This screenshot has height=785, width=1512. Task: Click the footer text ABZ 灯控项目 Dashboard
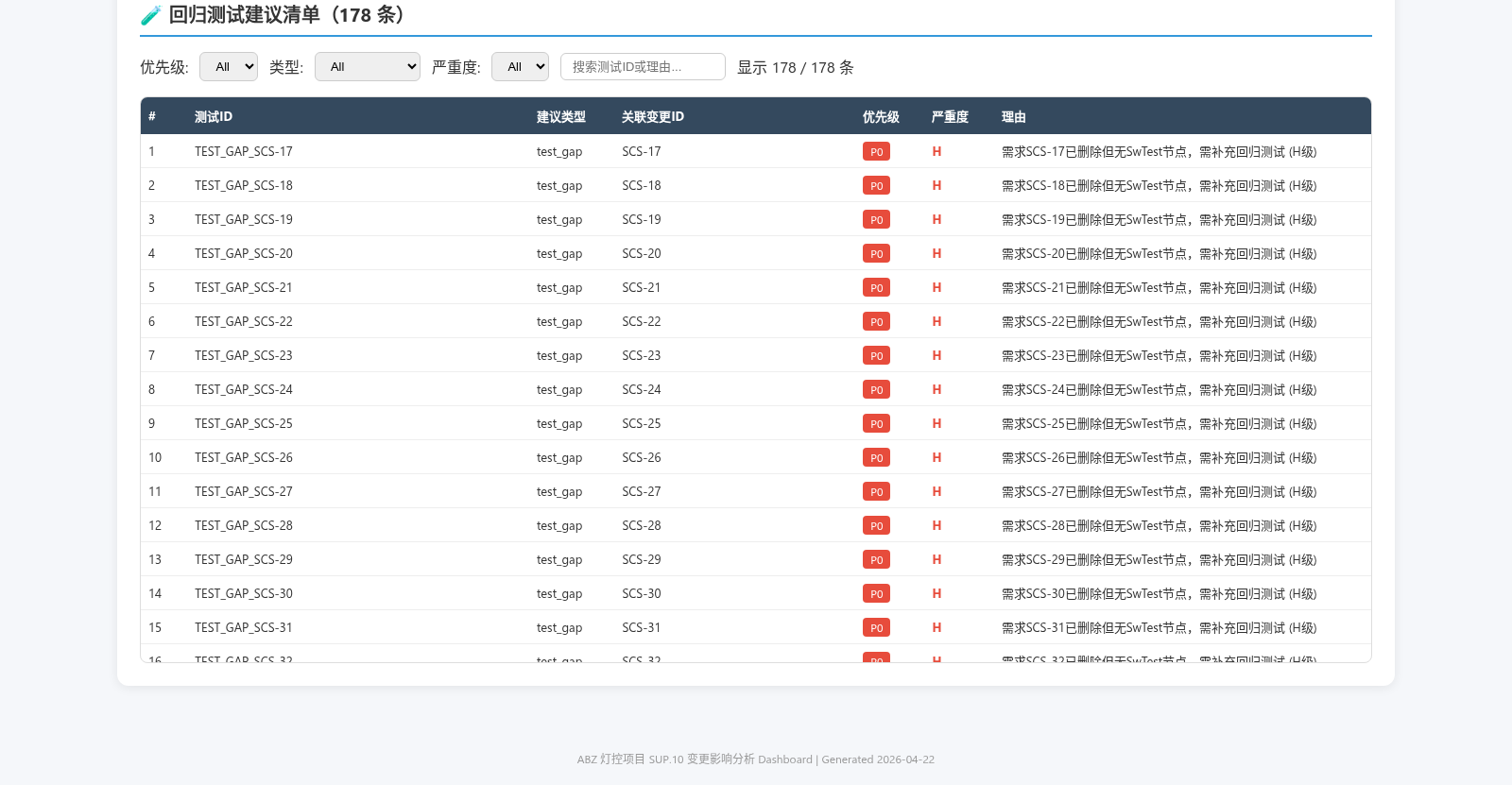click(x=756, y=759)
